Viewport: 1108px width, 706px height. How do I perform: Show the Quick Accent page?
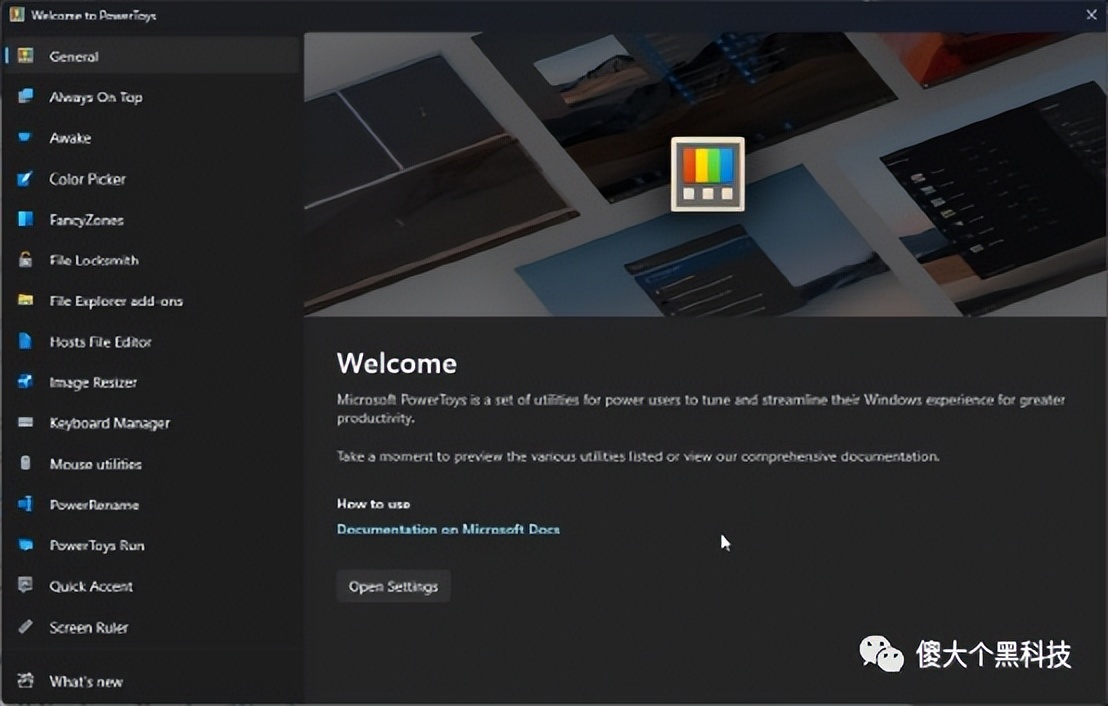[x=151, y=586]
